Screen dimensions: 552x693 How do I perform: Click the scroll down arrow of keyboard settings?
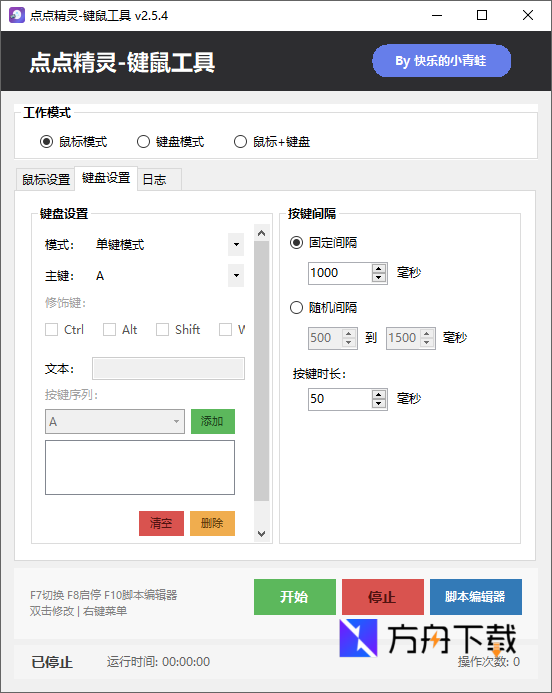(262, 533)
